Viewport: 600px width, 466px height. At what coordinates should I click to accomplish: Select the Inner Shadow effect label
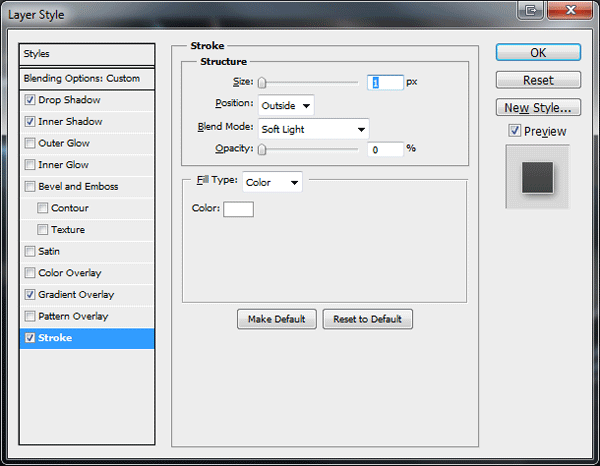(x=70, y=122)
